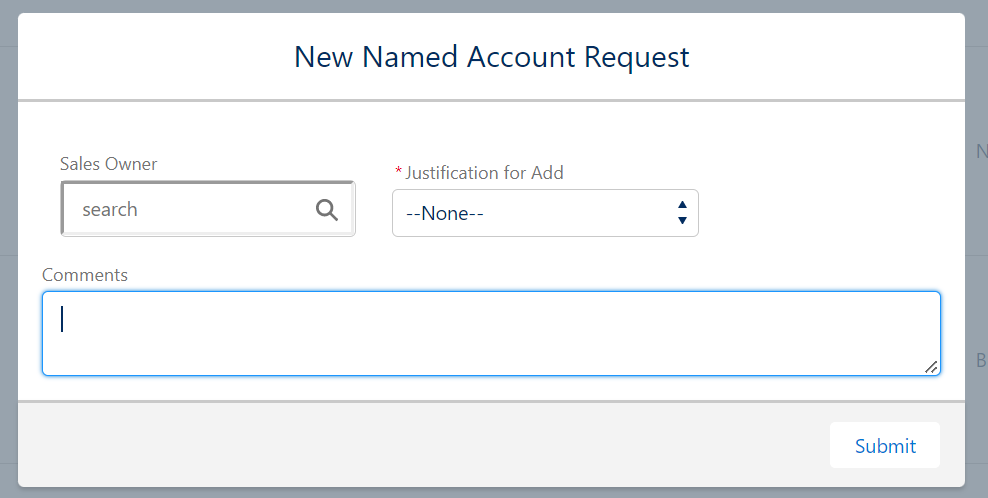Click the dialog header bar left of title

[150, 57]
